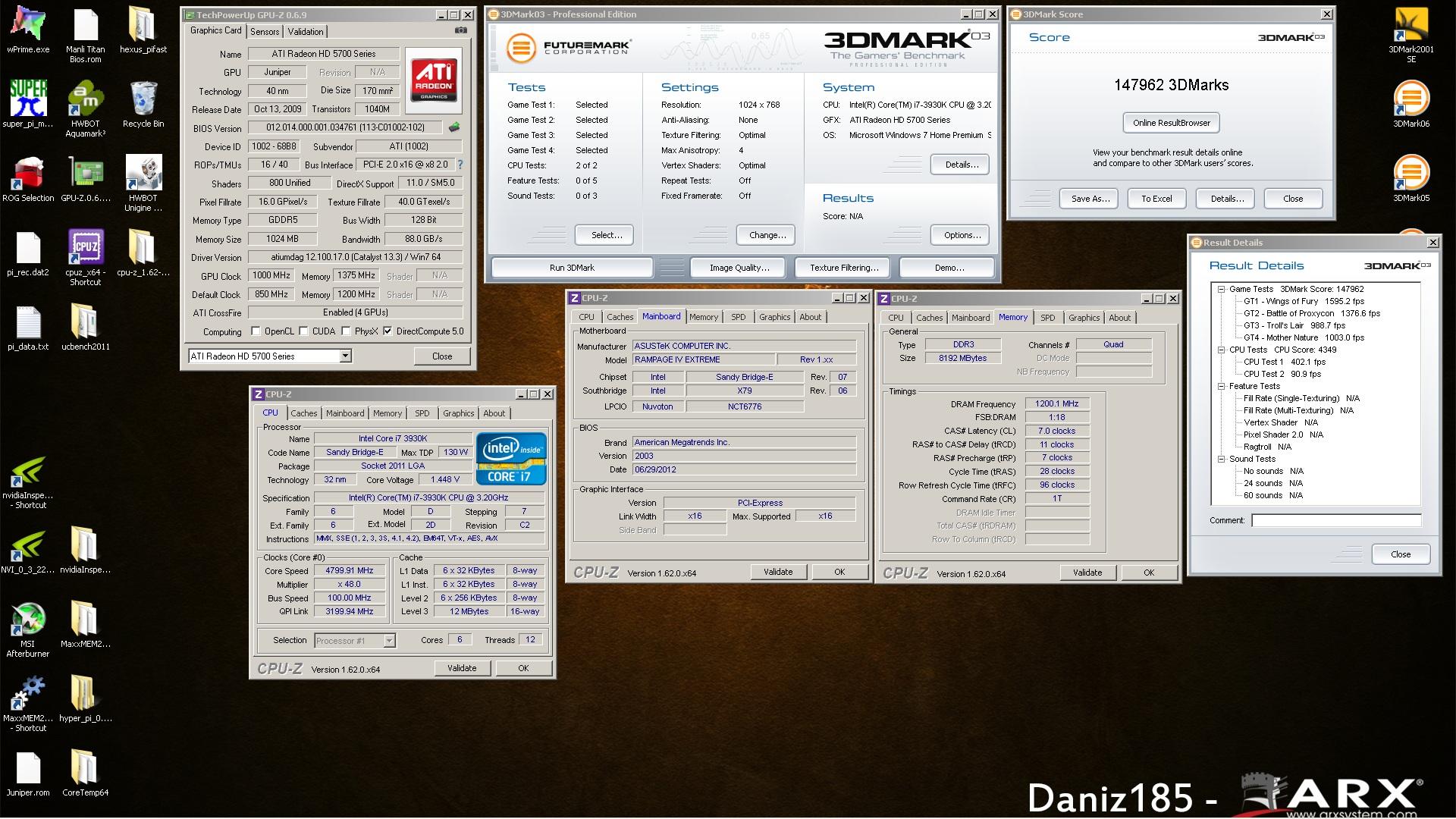Open Juniper.rom file icon
The height and width of the screenshot is (819, 1456).
[28, 773]
